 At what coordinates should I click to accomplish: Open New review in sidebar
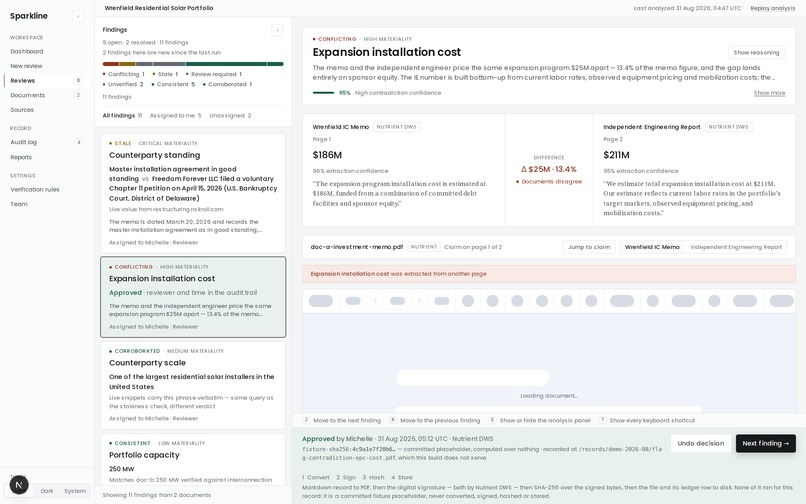click(27, 66)
